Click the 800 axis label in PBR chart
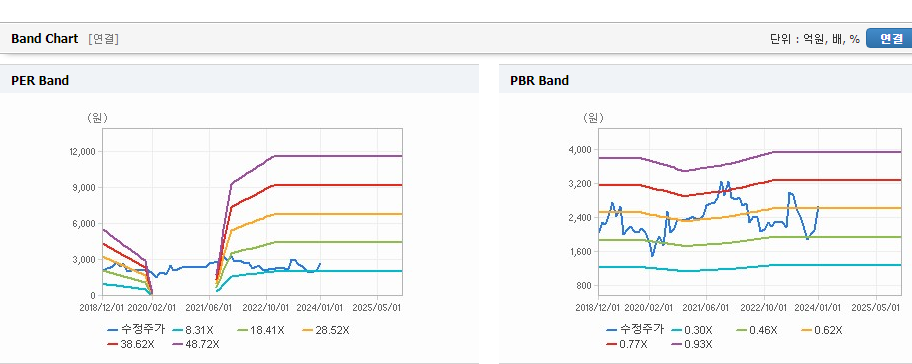 point(583,286)
